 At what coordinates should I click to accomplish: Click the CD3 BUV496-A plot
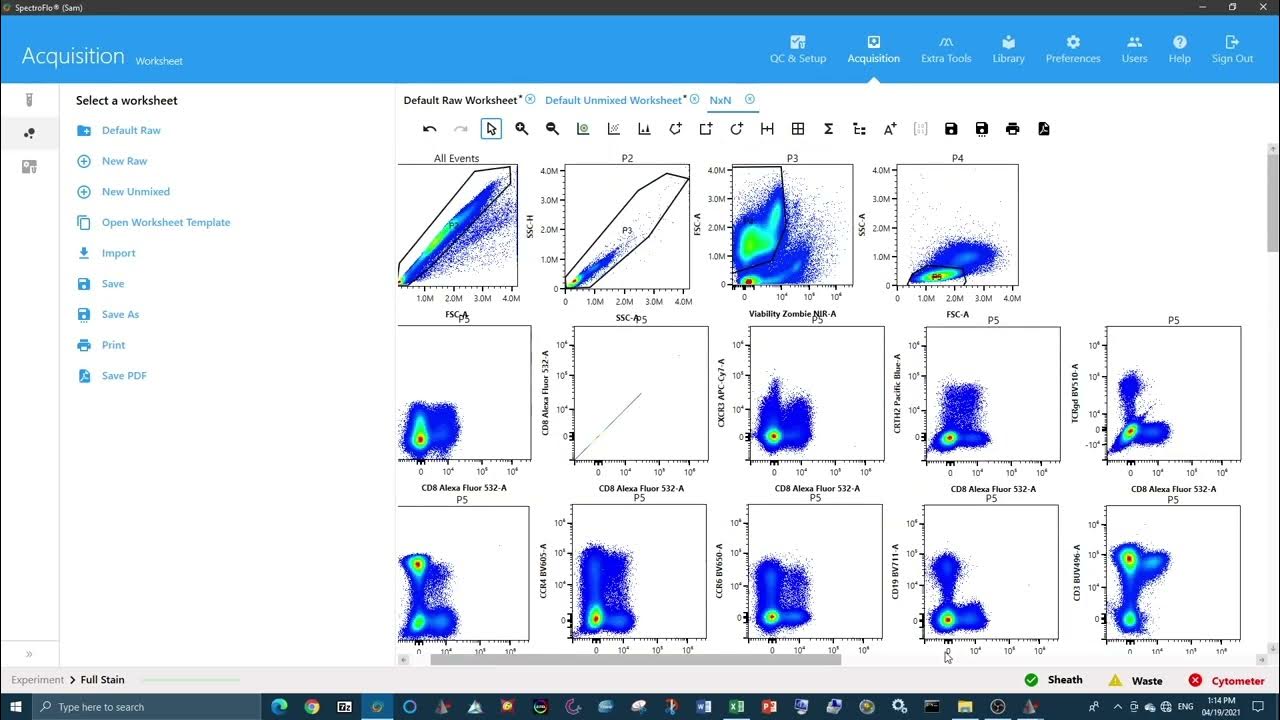(x=1173, y=572)
